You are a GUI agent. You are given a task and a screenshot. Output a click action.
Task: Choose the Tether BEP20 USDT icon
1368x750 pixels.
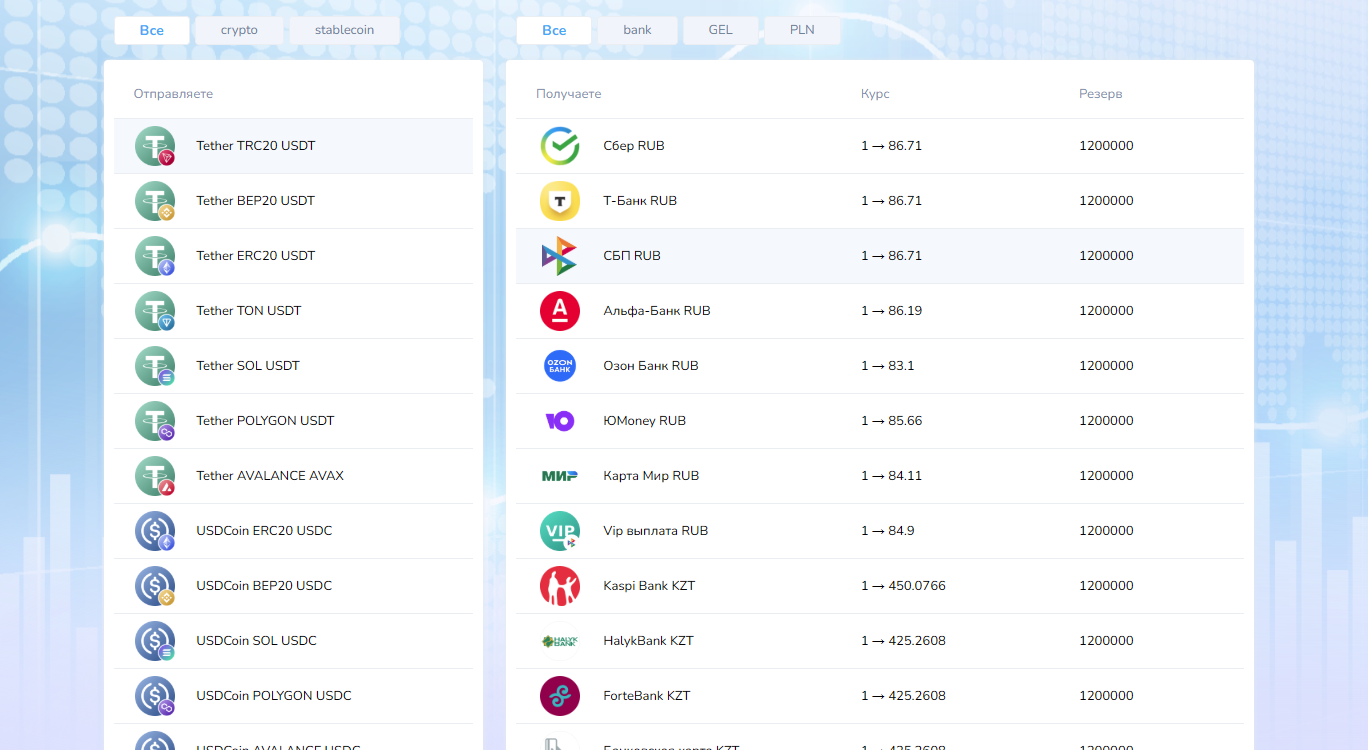155,201
